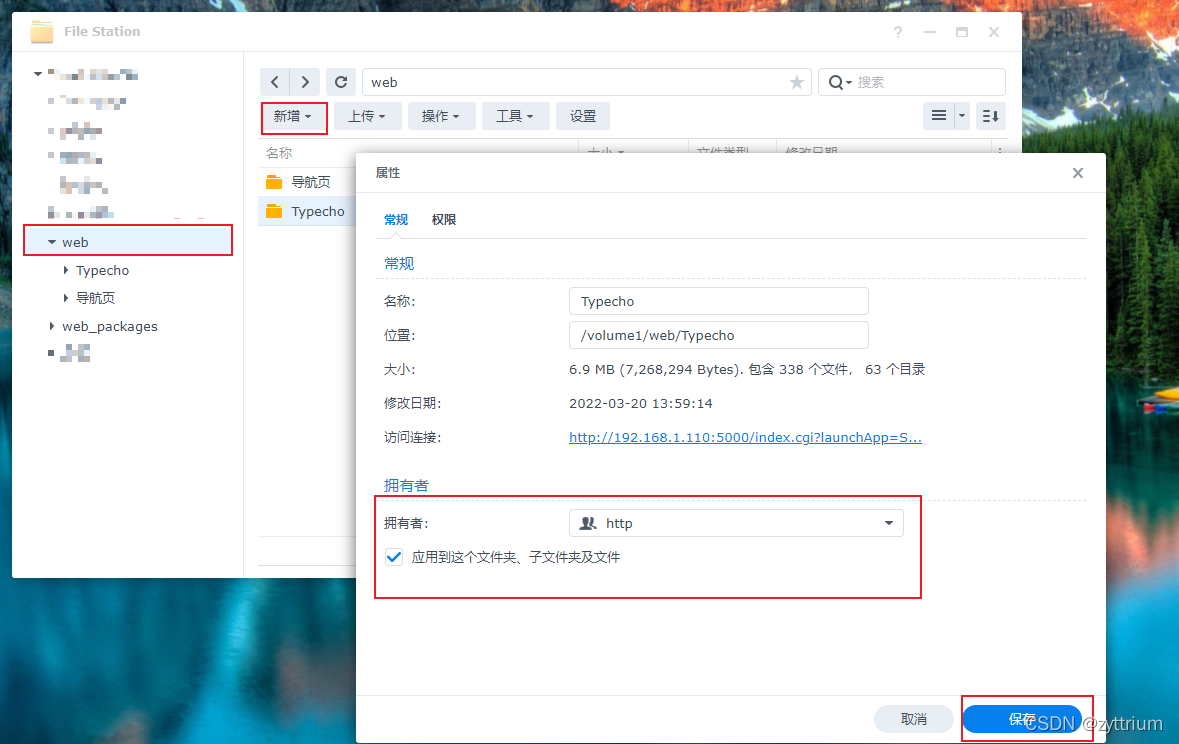Open the 新增 create dropdown
Image resolution: width=1179 pixels, height=744 pixels.
pyautogui.click(x=292, y=116)
